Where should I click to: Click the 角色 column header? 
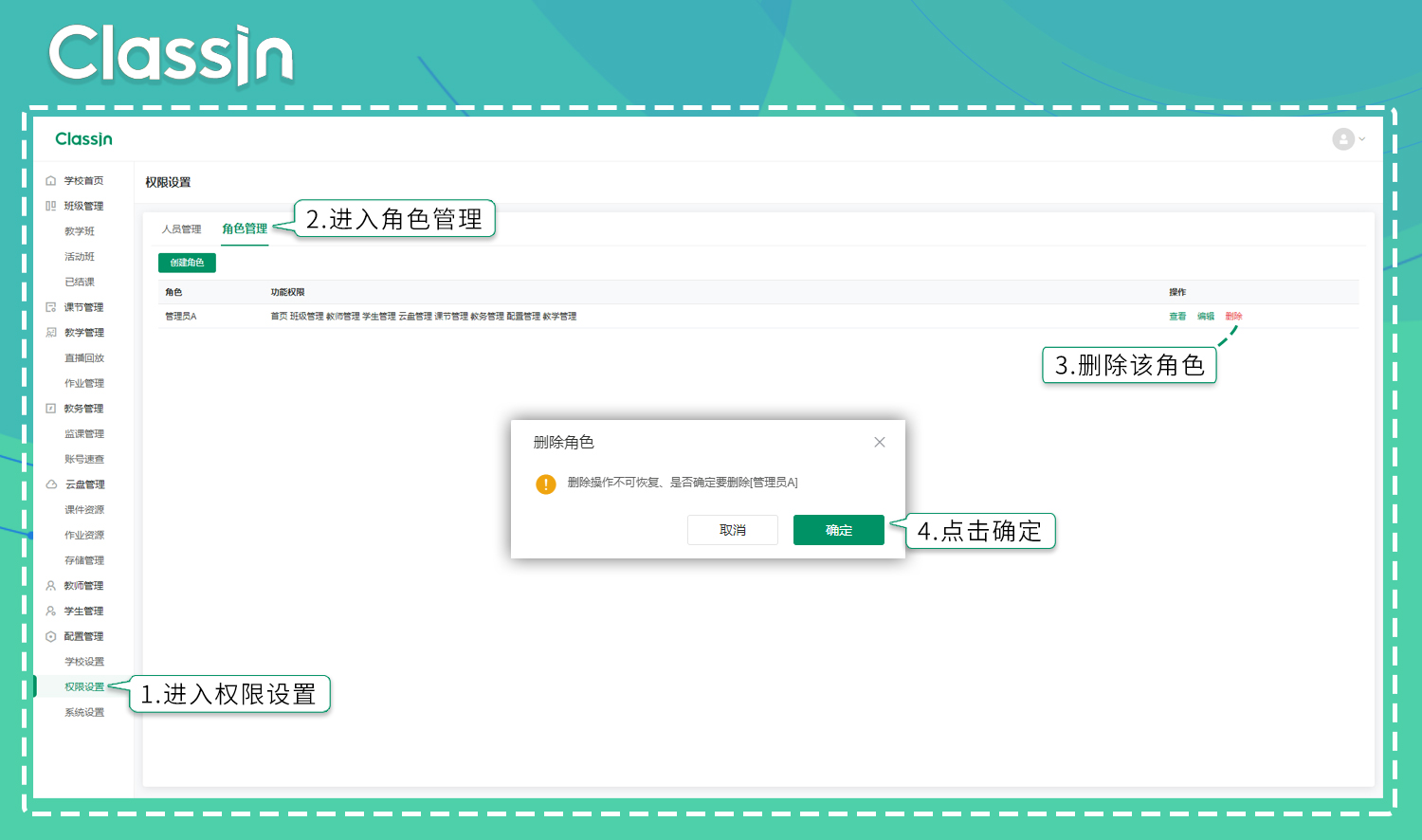[x=173, y=292]
